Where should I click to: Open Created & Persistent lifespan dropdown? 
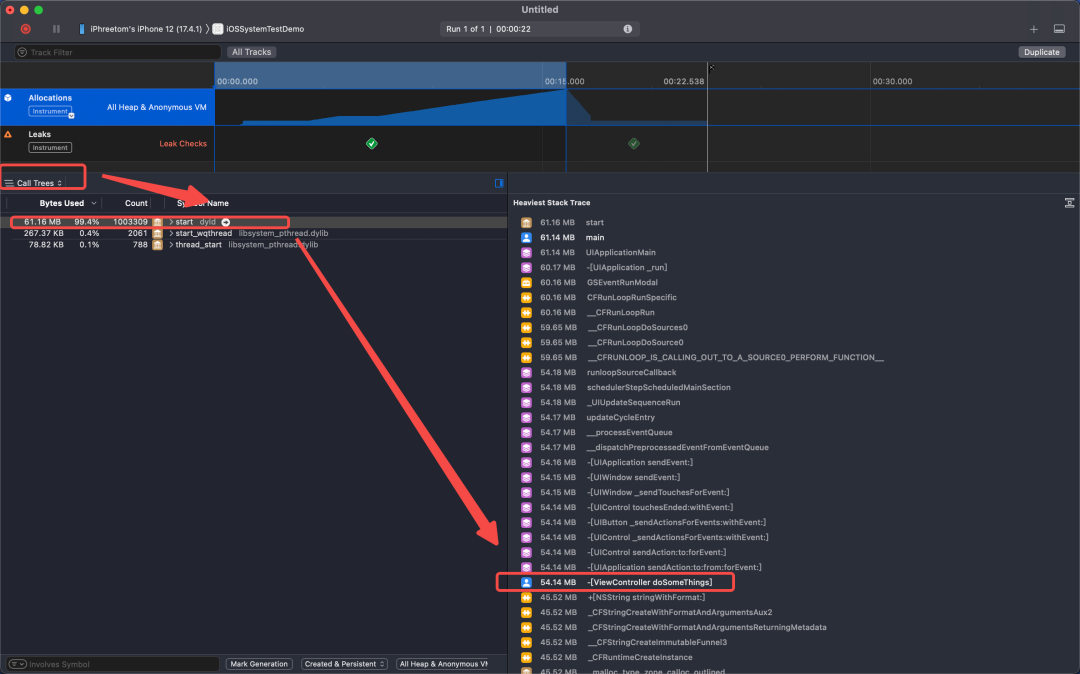[x=344, y=664]
